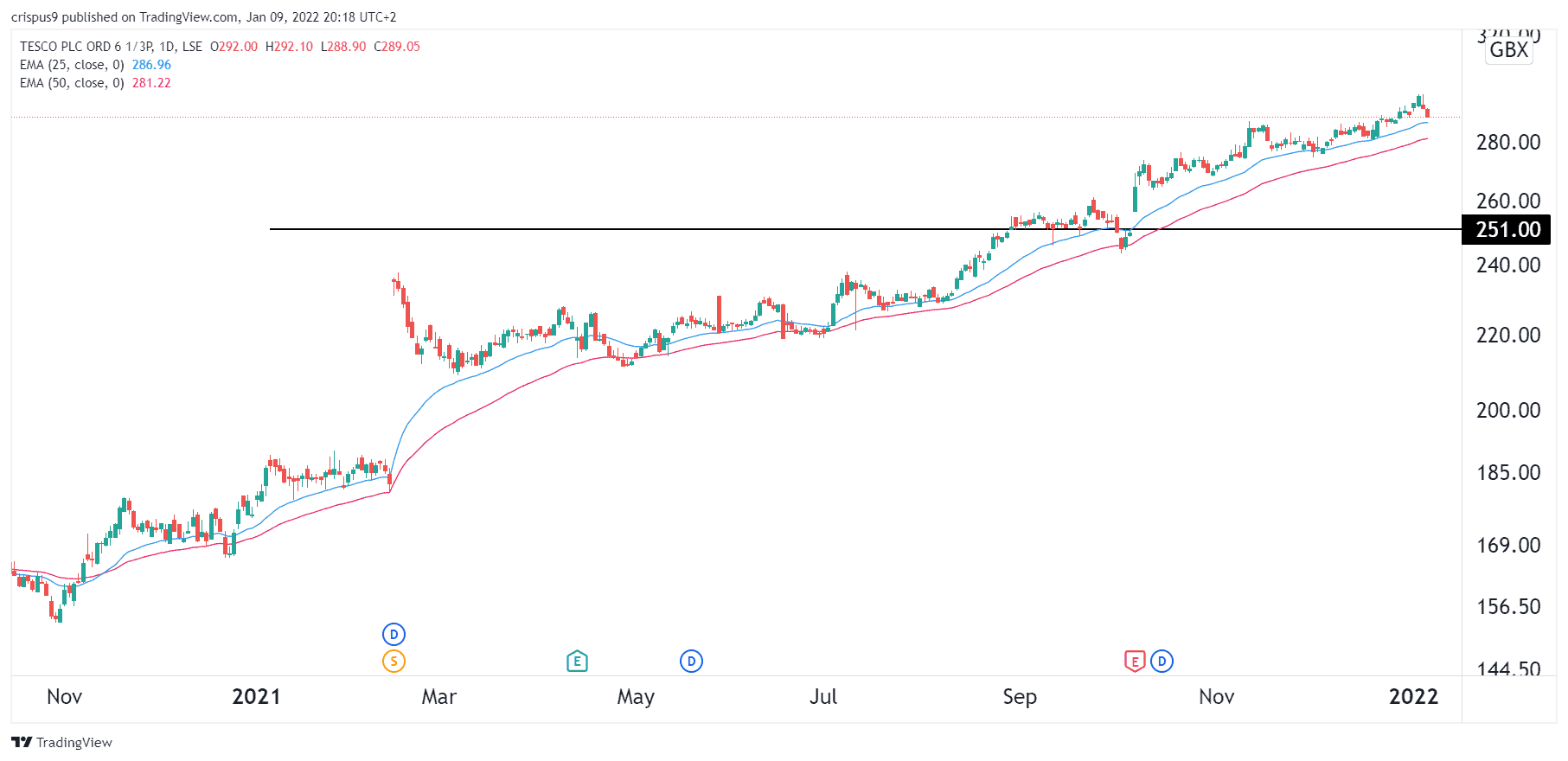
Task: Click the 2022 label on time axis
Action: click(1413, 697)
